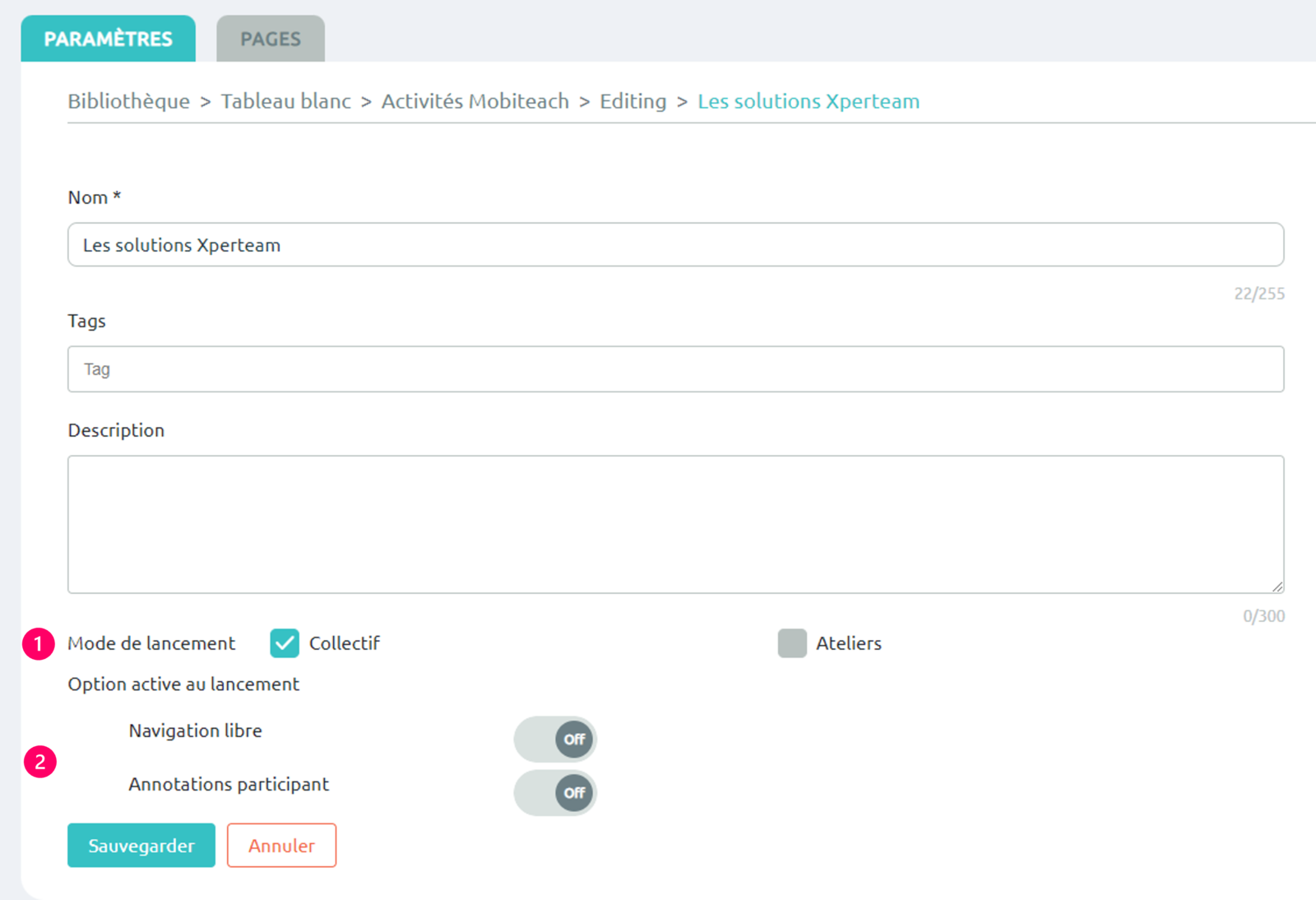Click into the Tag input field
The width and height of the screenshot is (1316, 900).
pyautogui.click(x=676, y=369)
